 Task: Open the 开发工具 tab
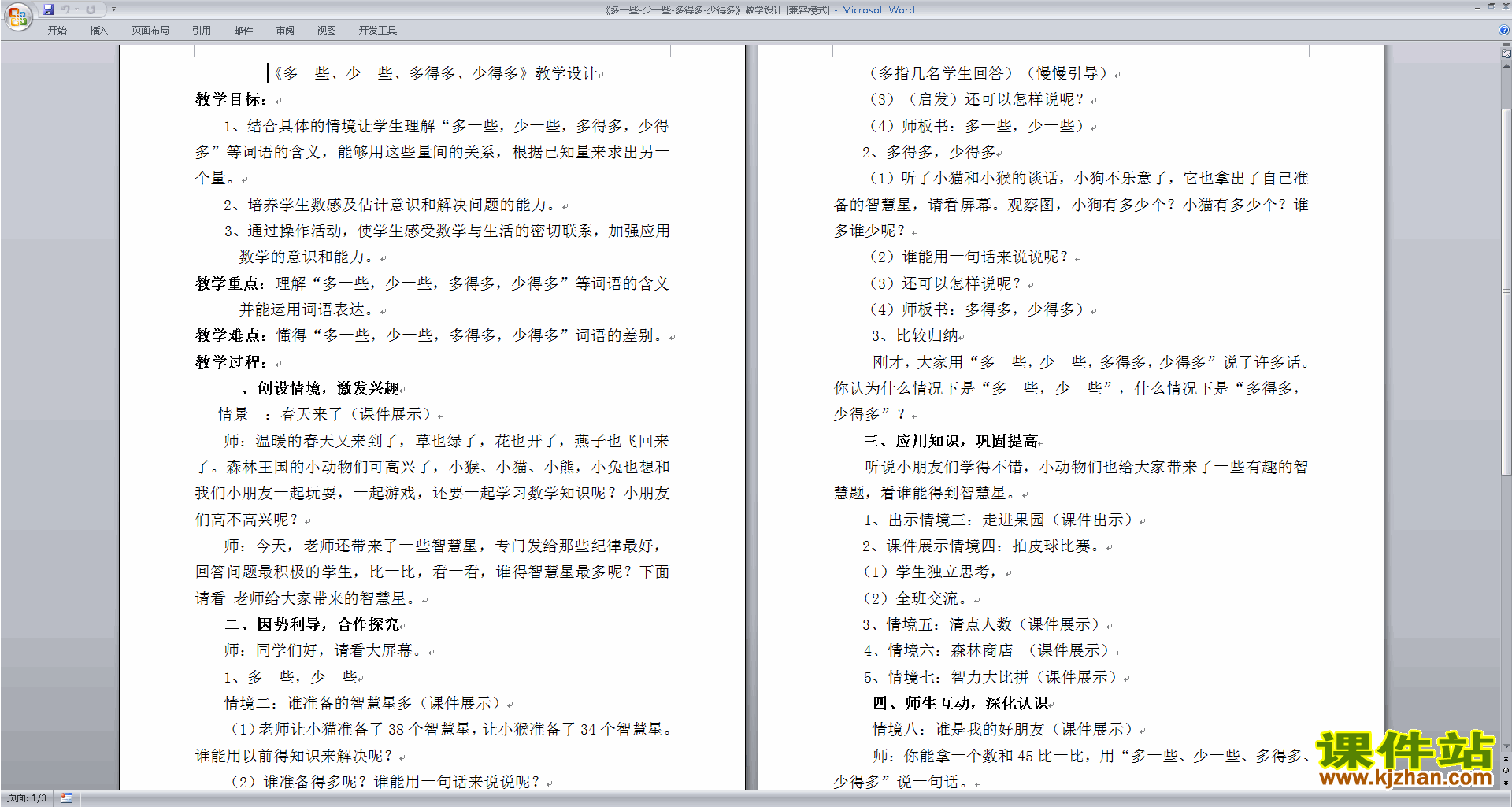tap(378, 31)
